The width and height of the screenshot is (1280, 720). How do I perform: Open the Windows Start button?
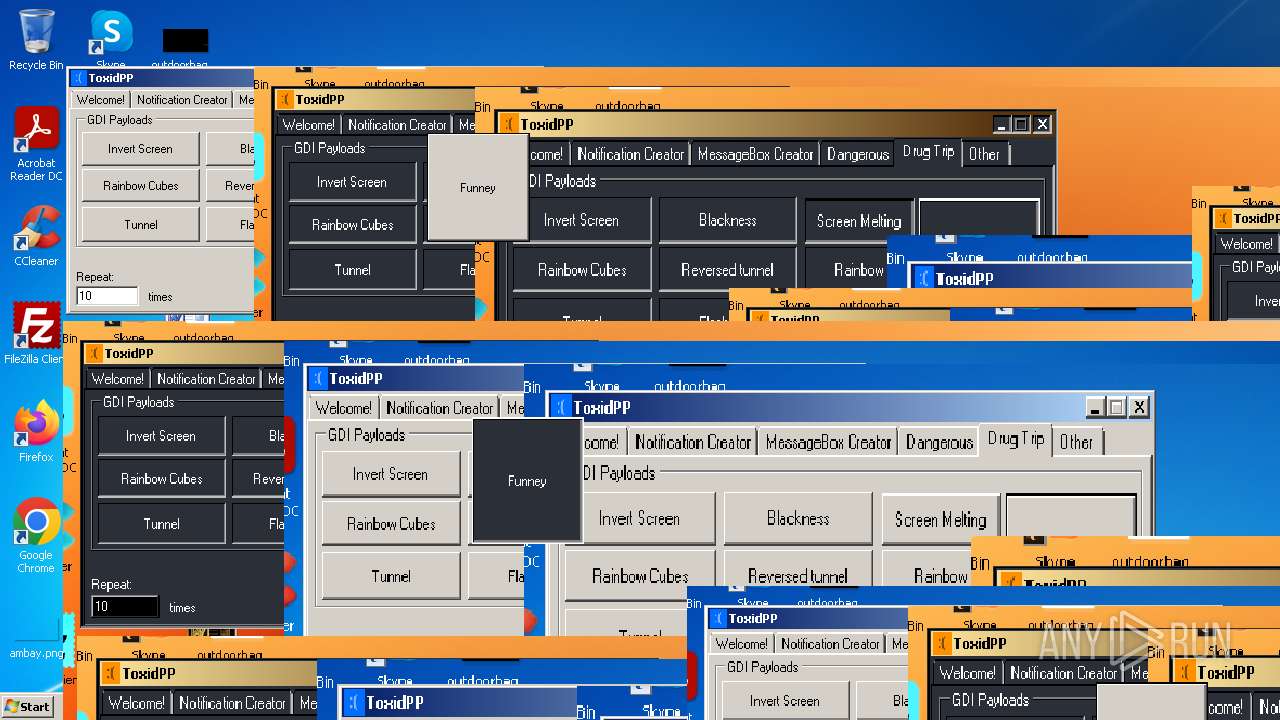pos(27,706)
